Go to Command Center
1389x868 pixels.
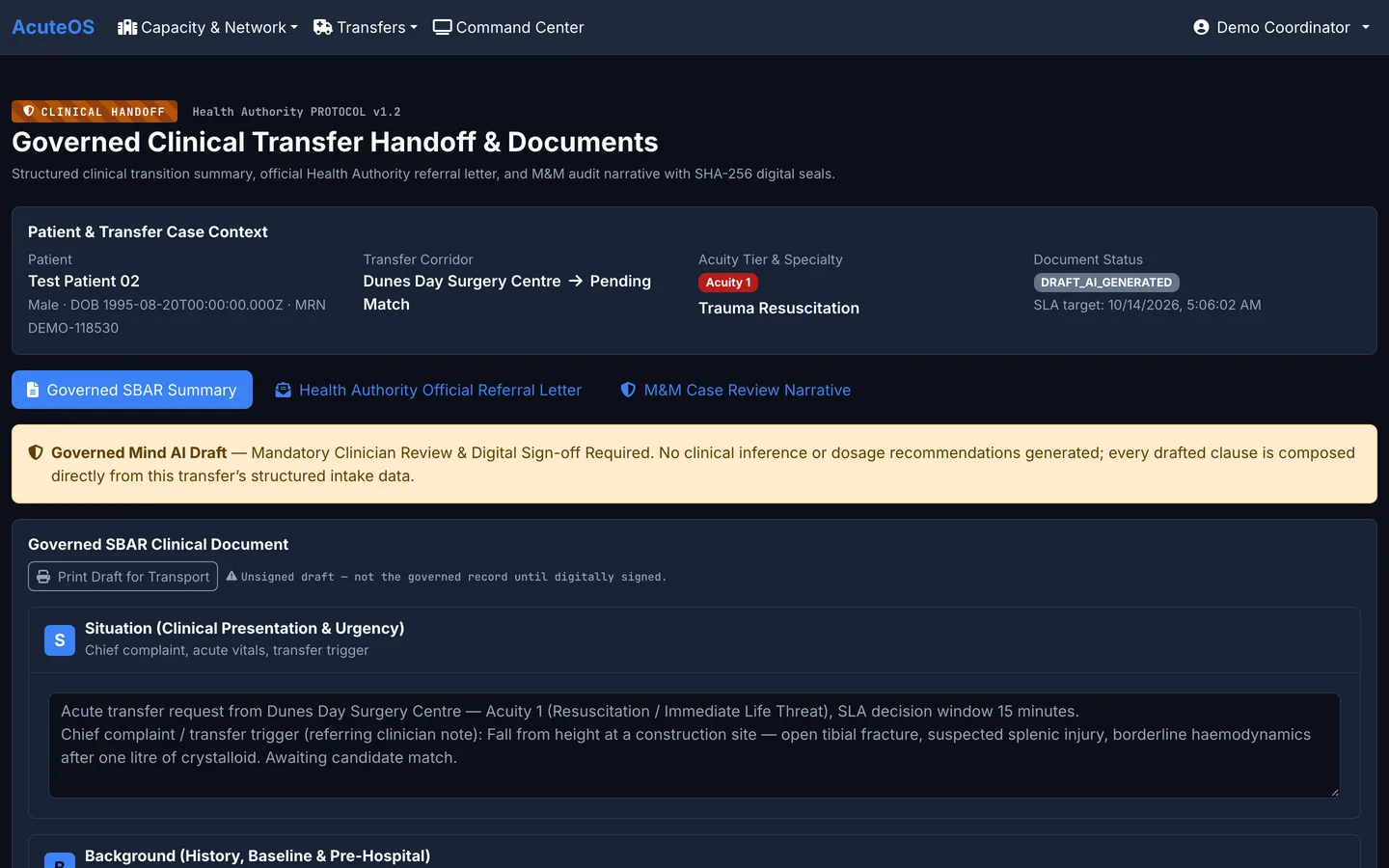508,27
